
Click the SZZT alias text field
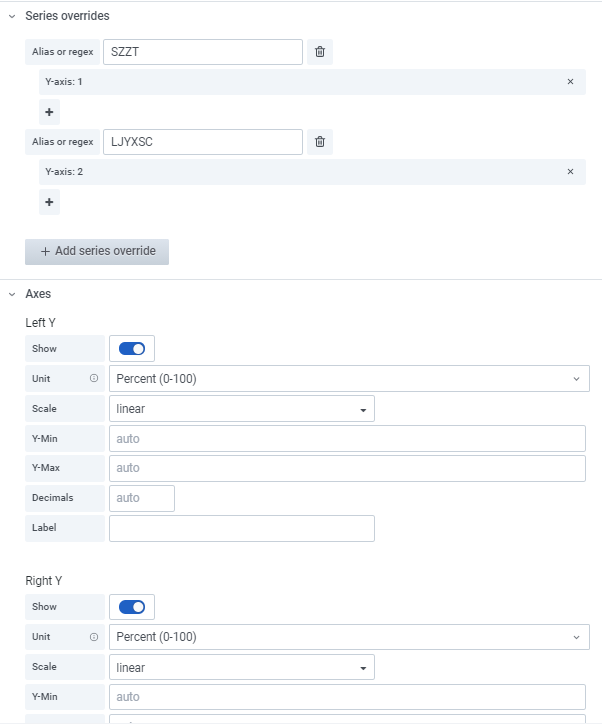coord(202,52)
